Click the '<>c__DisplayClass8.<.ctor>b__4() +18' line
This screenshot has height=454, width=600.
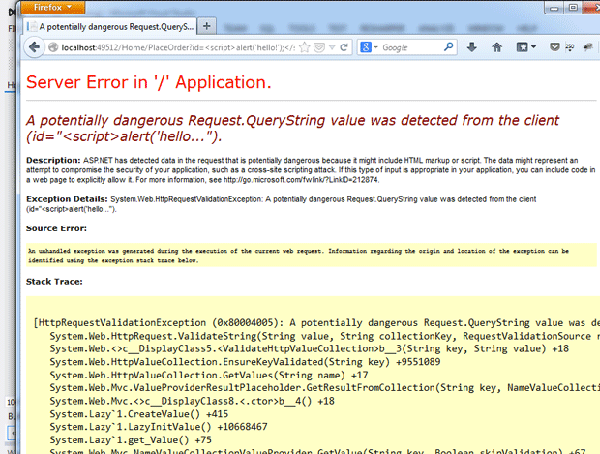[192, 401]
